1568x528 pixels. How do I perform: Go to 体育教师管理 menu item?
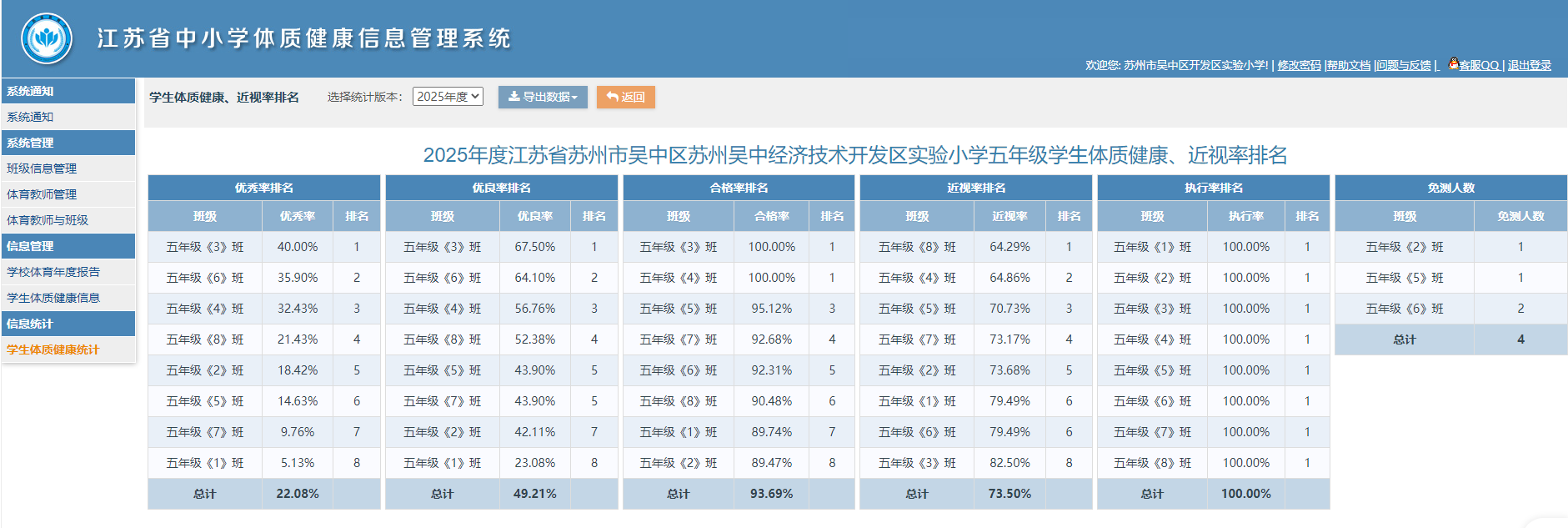click(x=42, y=194)
